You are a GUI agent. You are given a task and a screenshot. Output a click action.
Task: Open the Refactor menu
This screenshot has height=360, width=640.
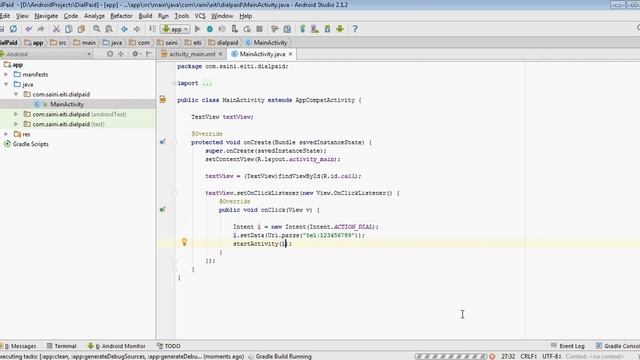tap(121, 16)
